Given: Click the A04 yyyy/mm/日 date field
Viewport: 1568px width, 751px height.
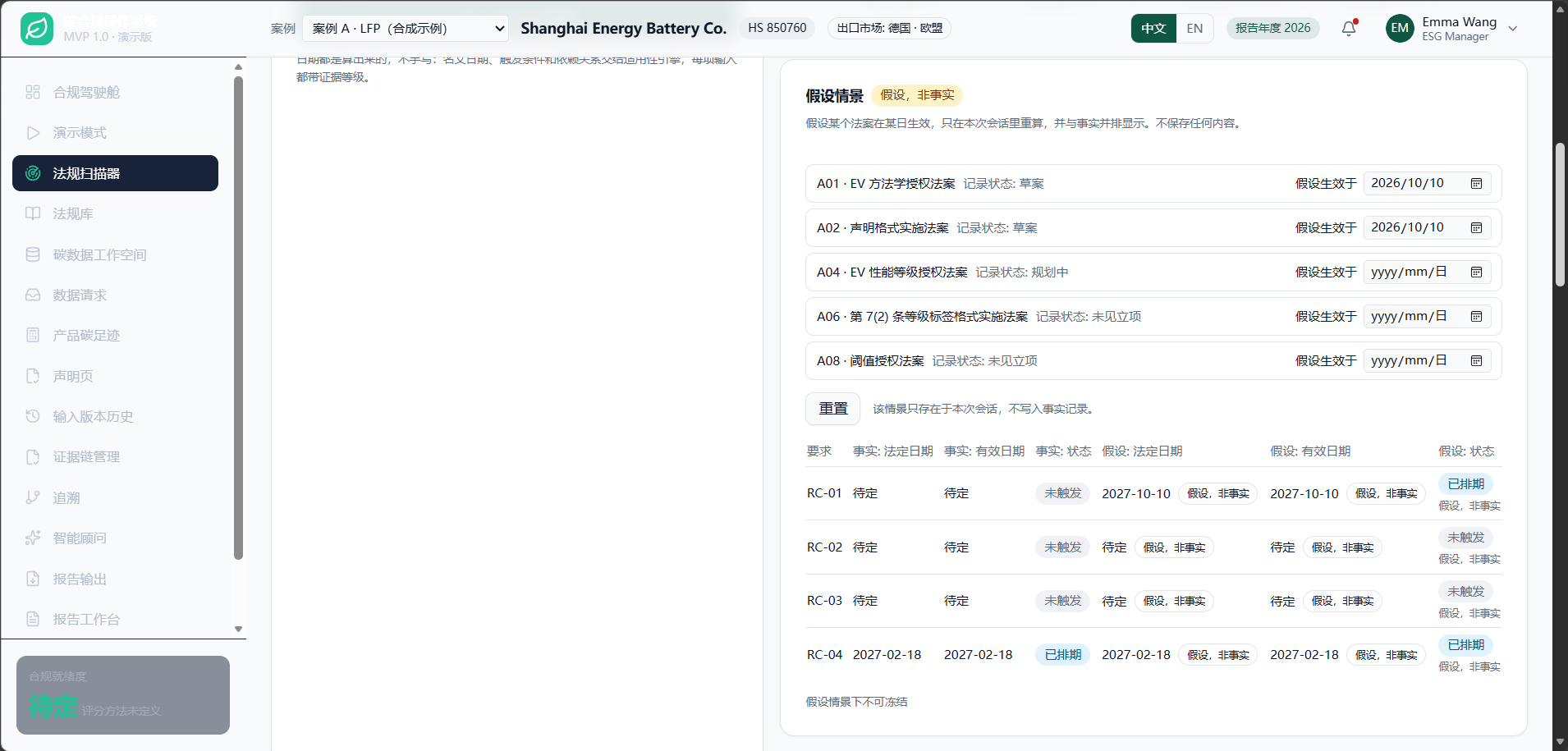Looking at the screenshot, I should (1428, 272).
